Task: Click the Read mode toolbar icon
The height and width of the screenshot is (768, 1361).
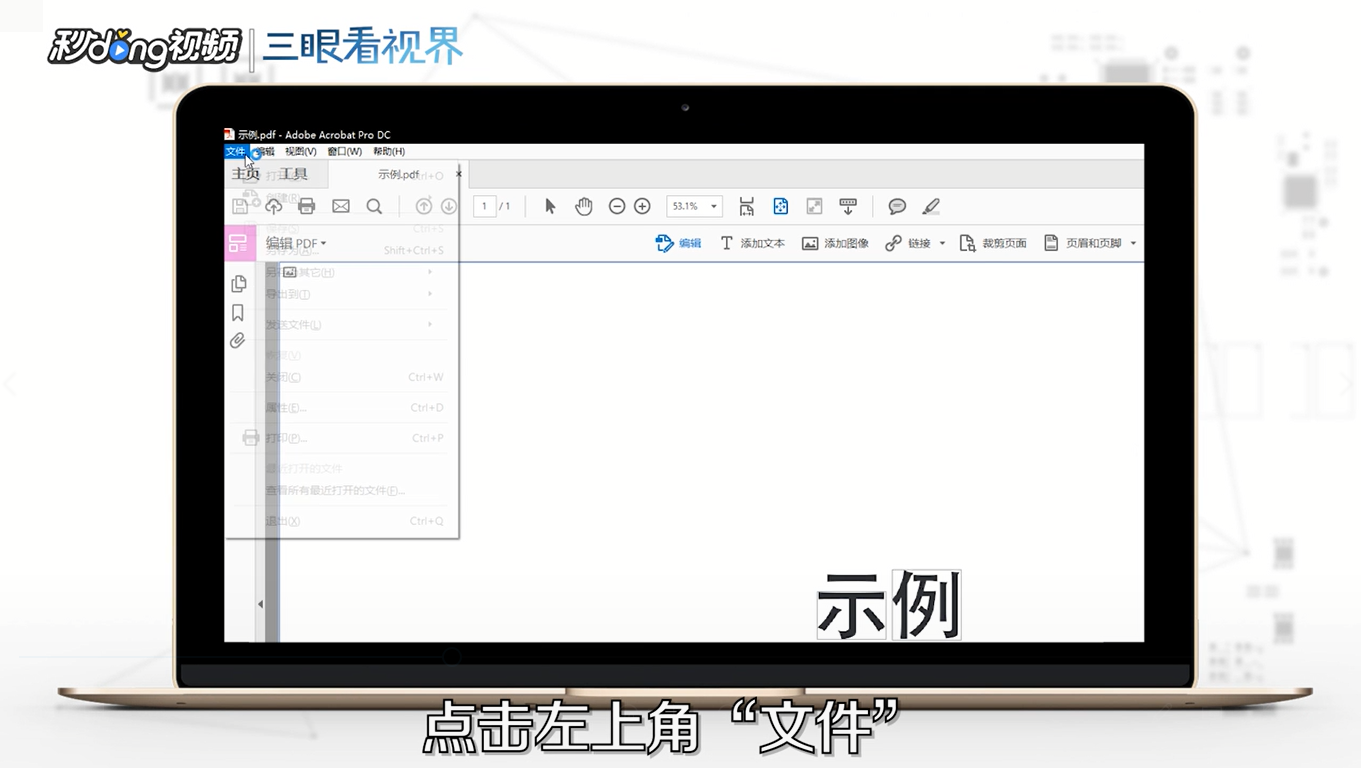Action: point(848,206)
